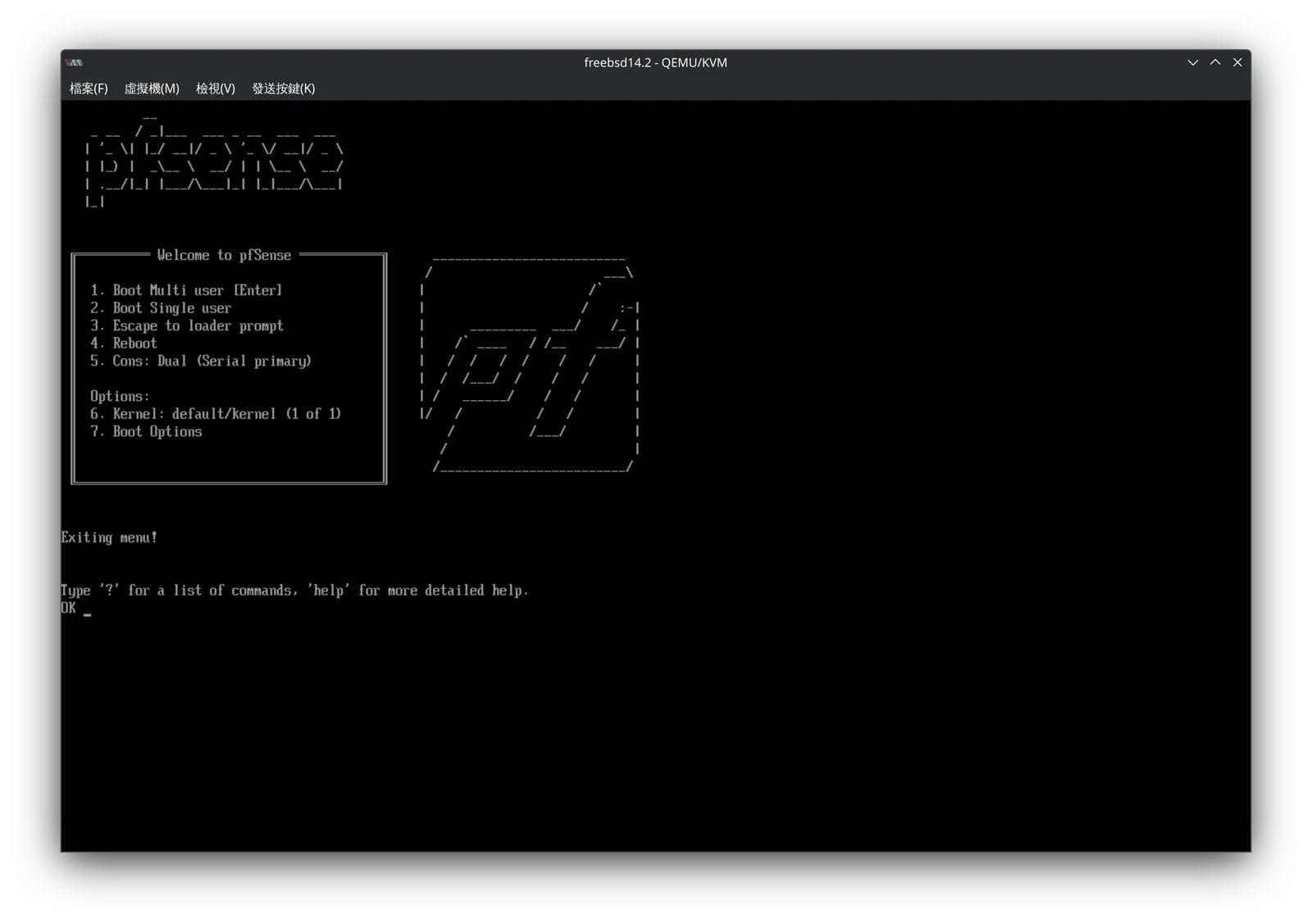The height and width of the screenshot is (924, 1312).
Task: Click "6. Kernel: default/kernel (1 of 1)"
Action: click(x=216, y=414)
